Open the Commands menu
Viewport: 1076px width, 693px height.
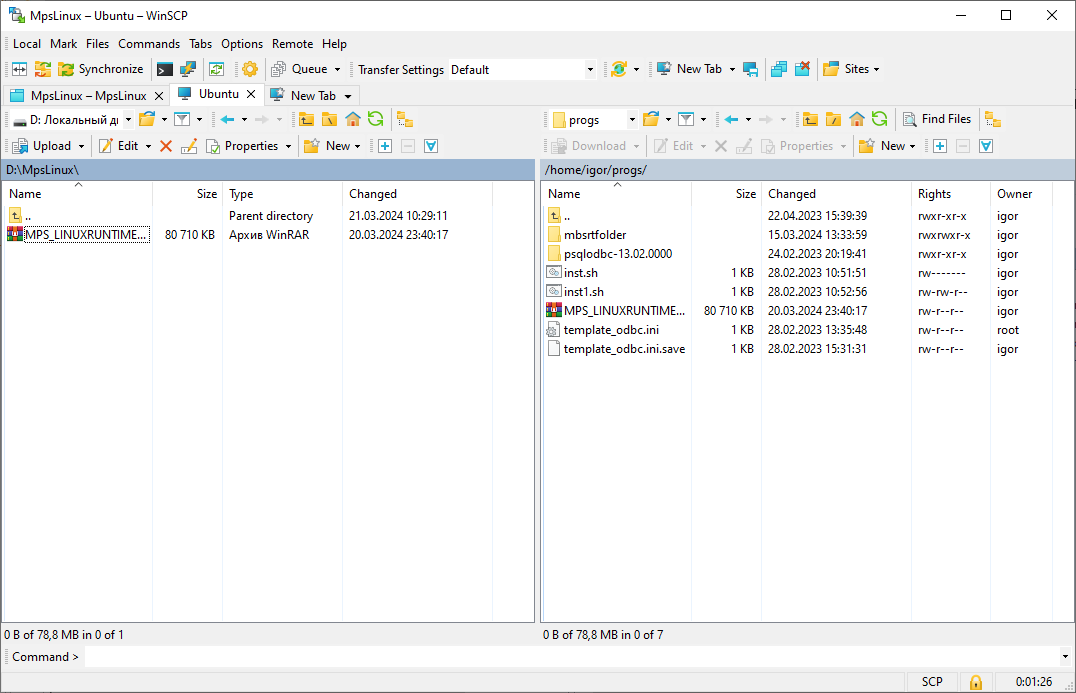(149, 44)
